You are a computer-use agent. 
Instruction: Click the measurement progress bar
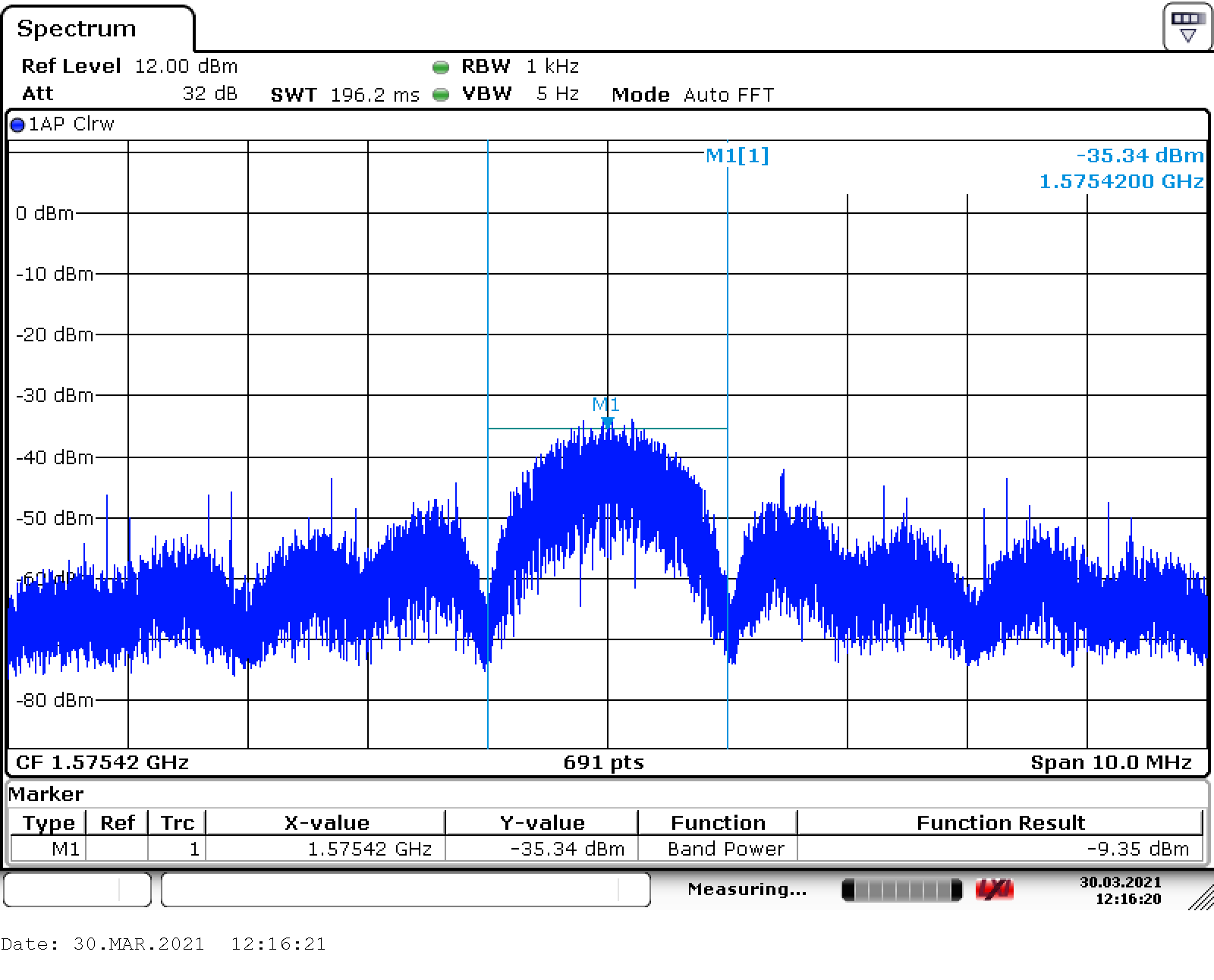901,890
